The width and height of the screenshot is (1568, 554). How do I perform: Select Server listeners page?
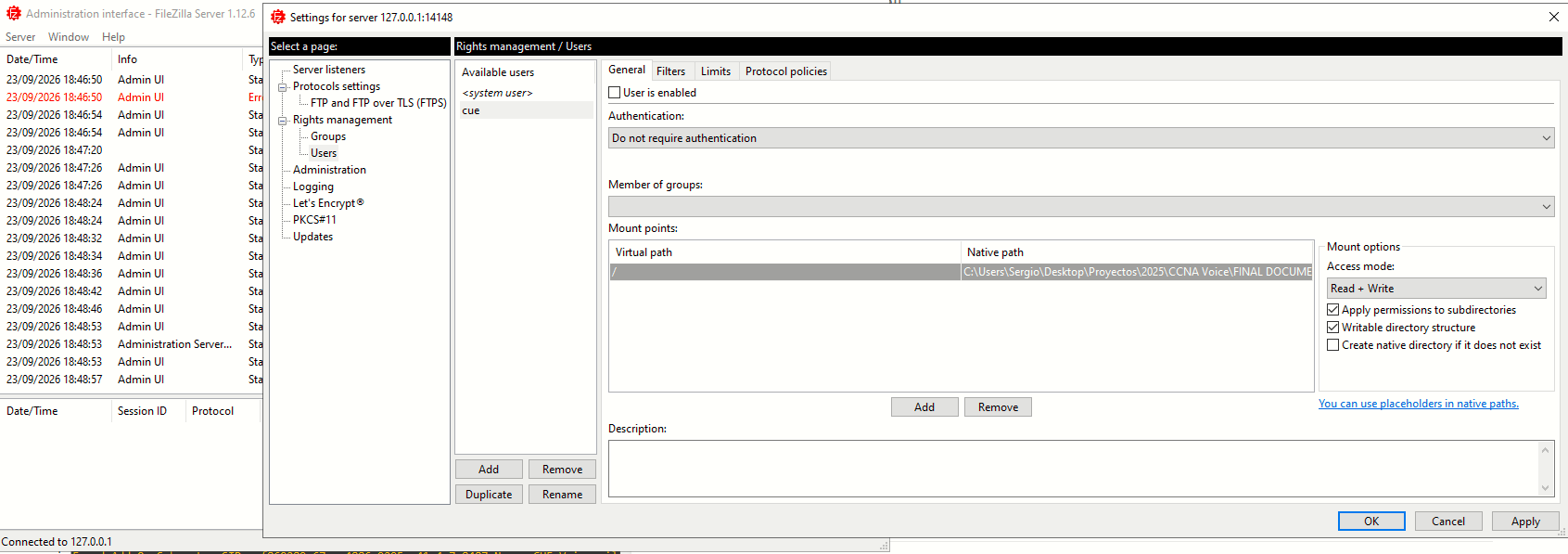(329, 70)
